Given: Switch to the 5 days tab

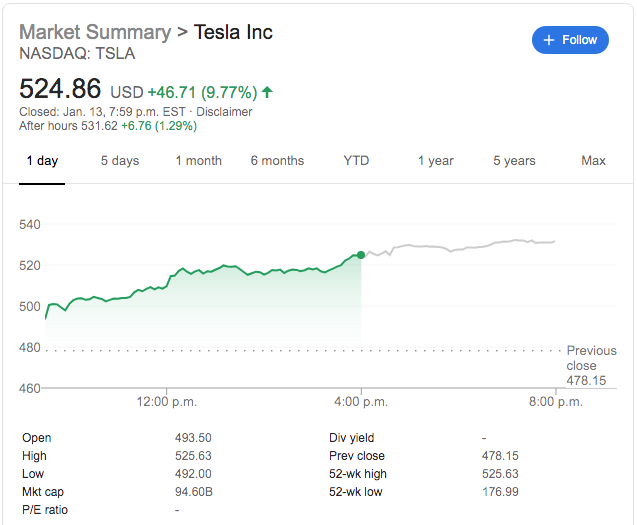Looking at the screenshot, I should tap(120, 161).
